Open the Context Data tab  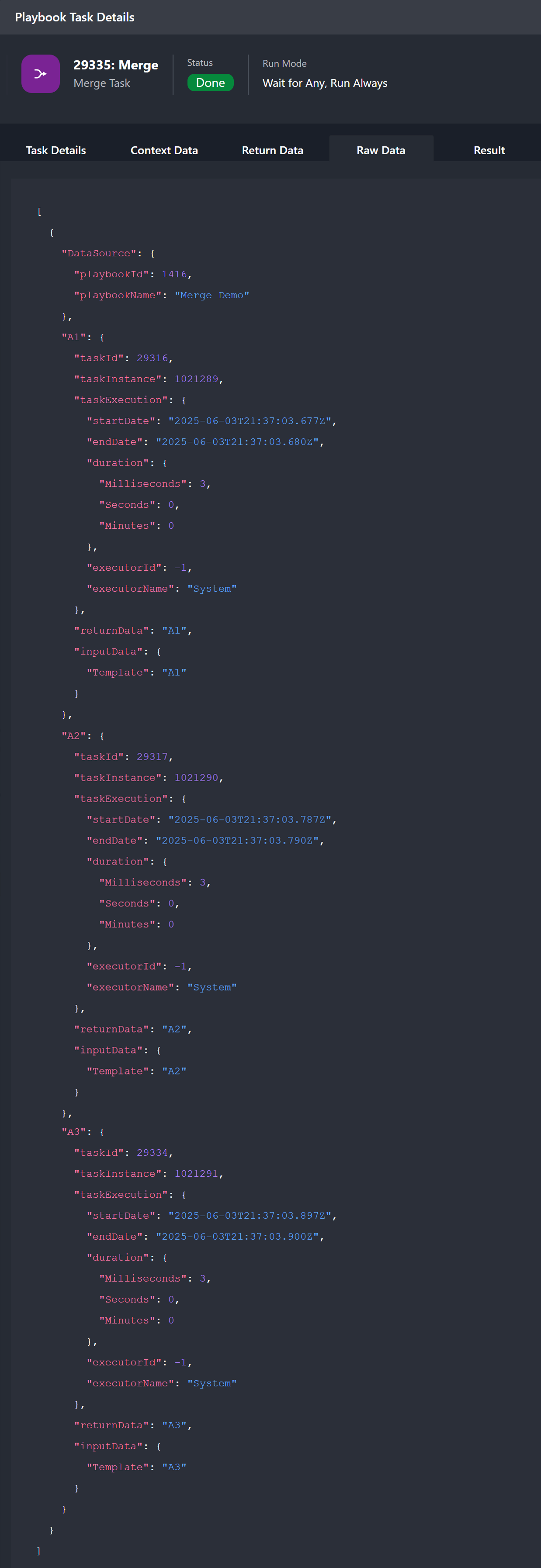[164, 150]
